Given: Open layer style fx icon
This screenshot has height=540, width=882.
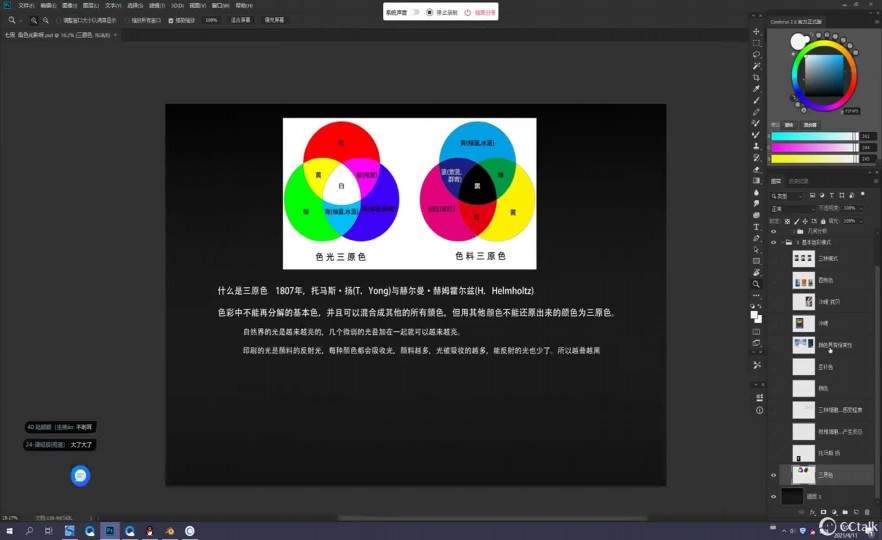Looking at the screenshot, I should tap(812, 512).
